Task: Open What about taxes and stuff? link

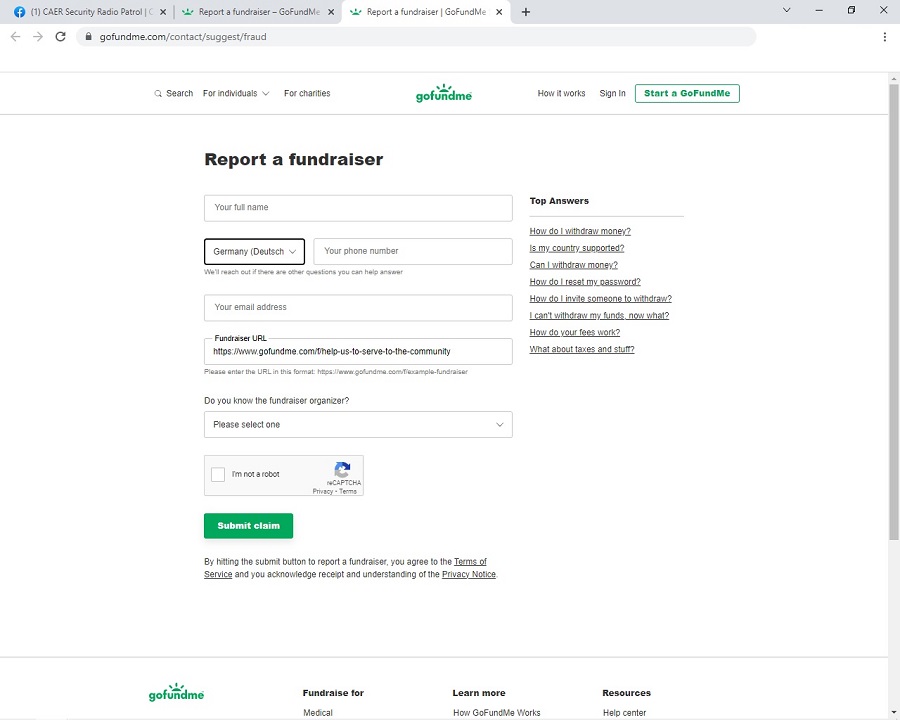Action: click(581, 349)
